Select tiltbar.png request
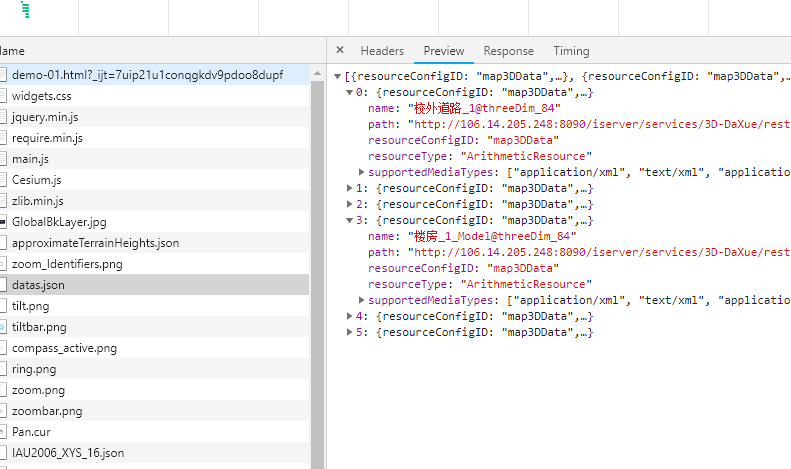The height and width of the screenshot is (469, 791). (x=154, y=327)
